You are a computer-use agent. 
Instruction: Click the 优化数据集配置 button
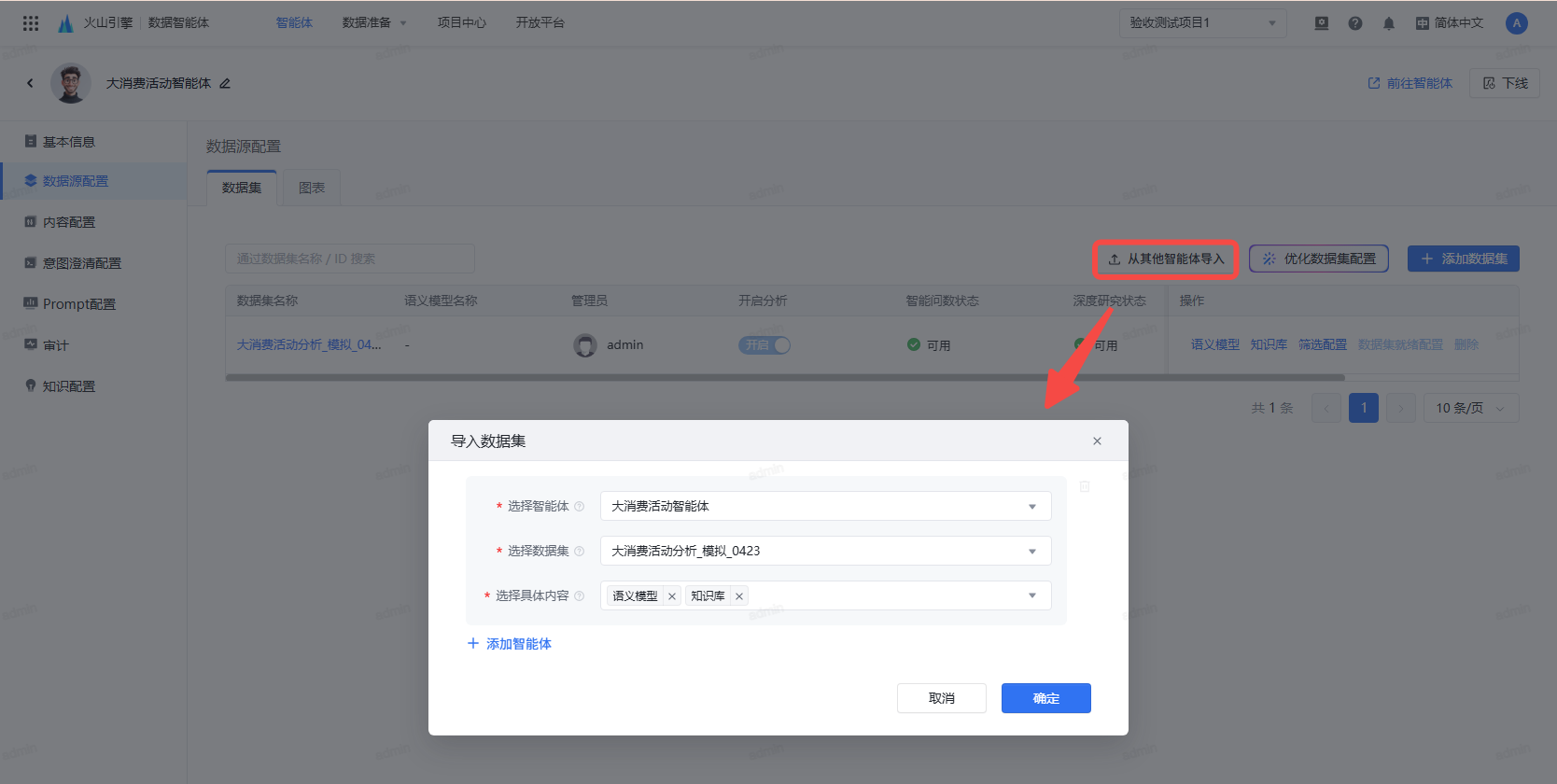click(x=1319, y=259)
